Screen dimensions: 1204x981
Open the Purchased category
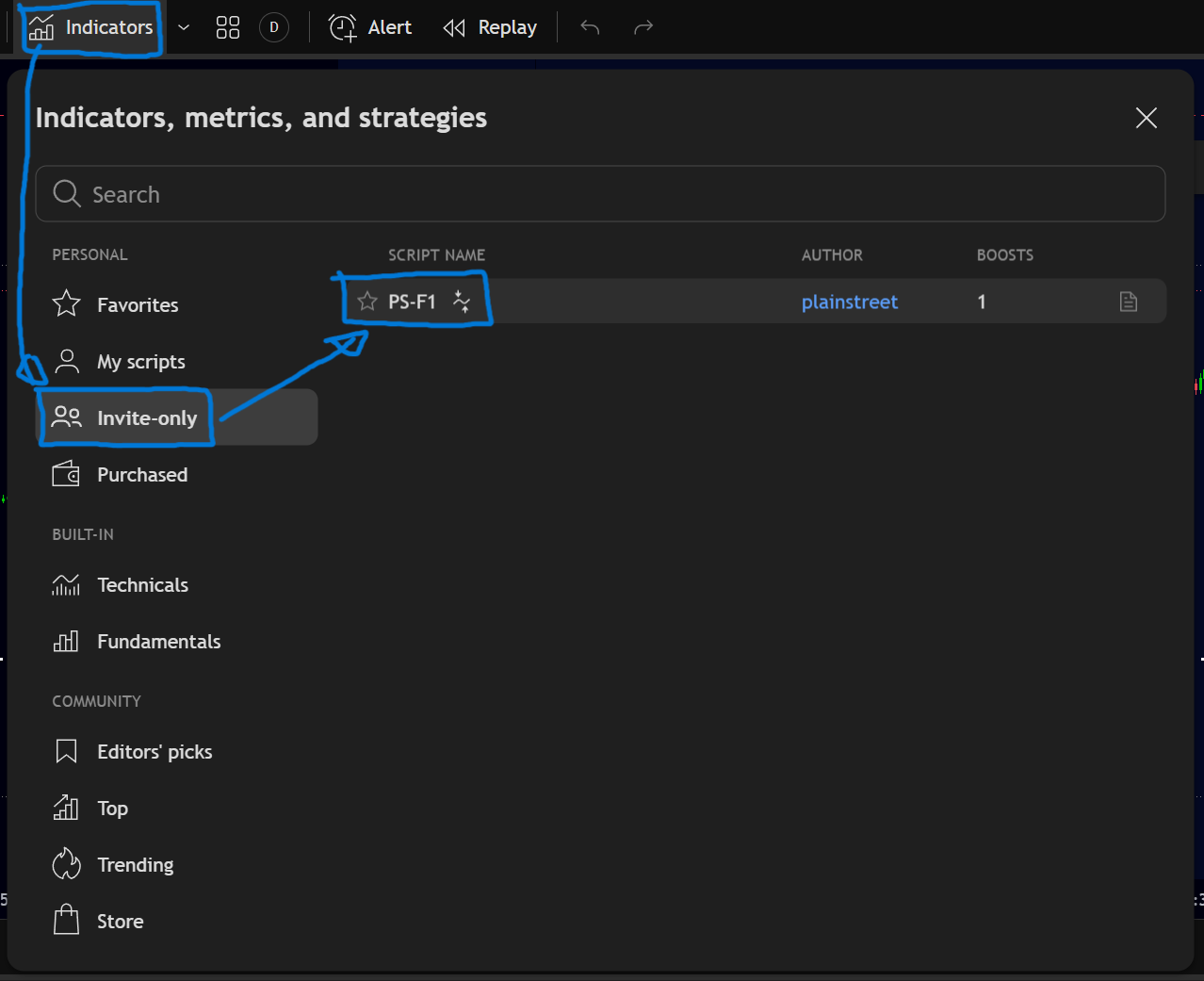point(176,474)
